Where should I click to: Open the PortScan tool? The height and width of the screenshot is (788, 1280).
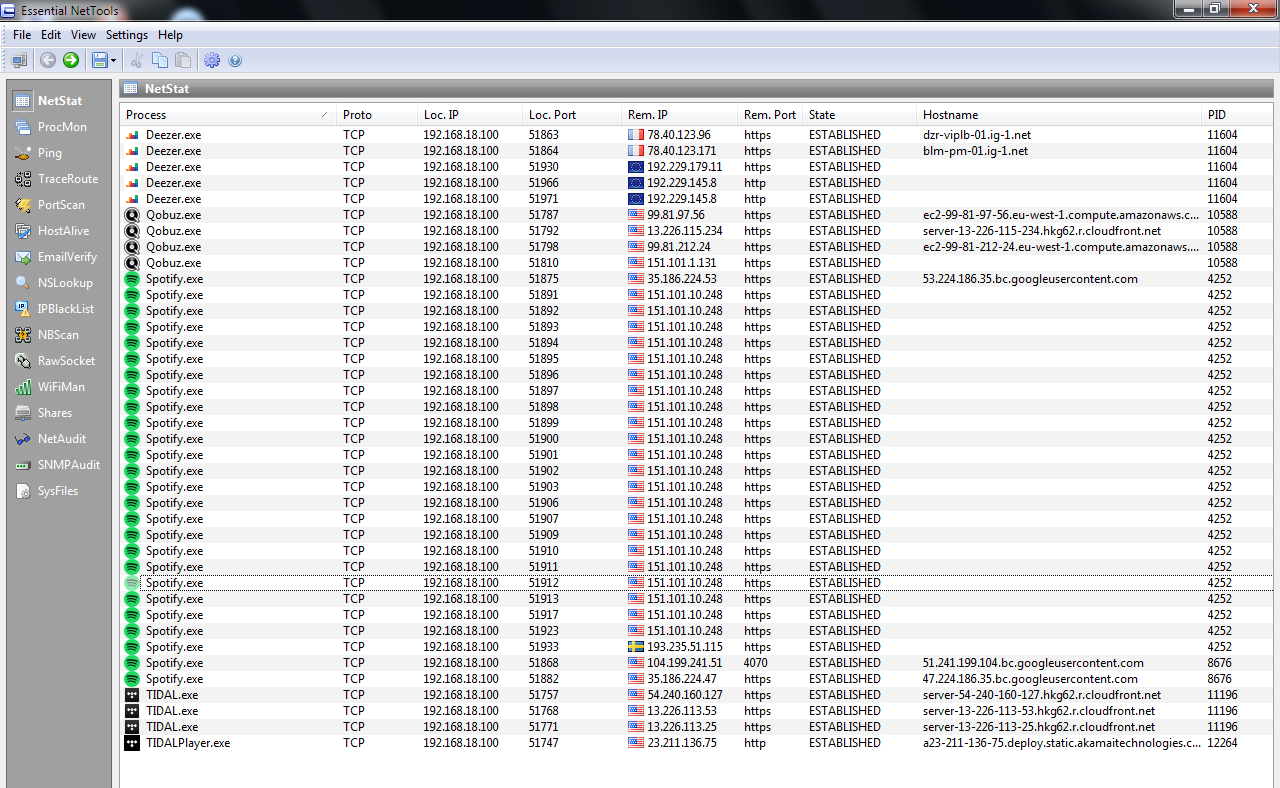click(x=50, y=205)
